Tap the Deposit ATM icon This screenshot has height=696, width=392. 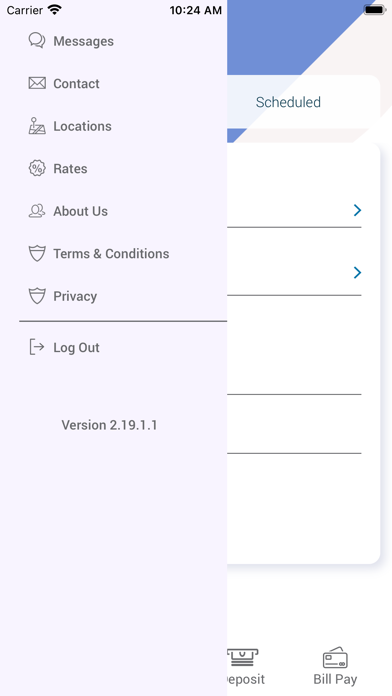click(x=243, y=657)
